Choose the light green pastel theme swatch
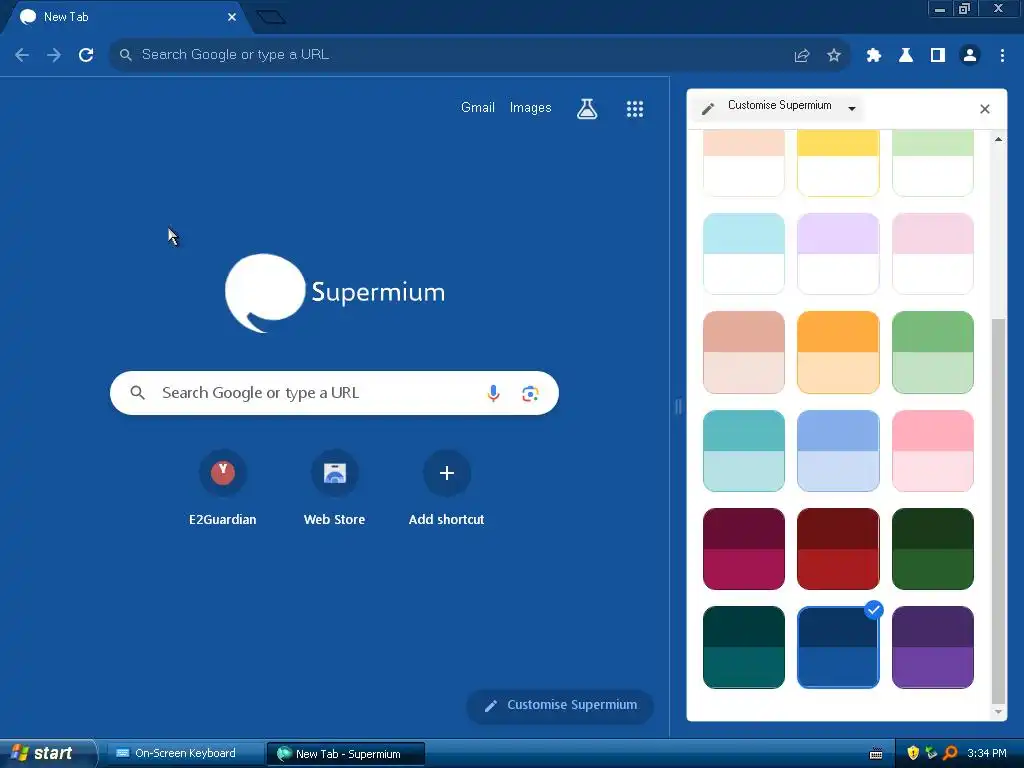 pyautogui.click(x=933, y=163)
